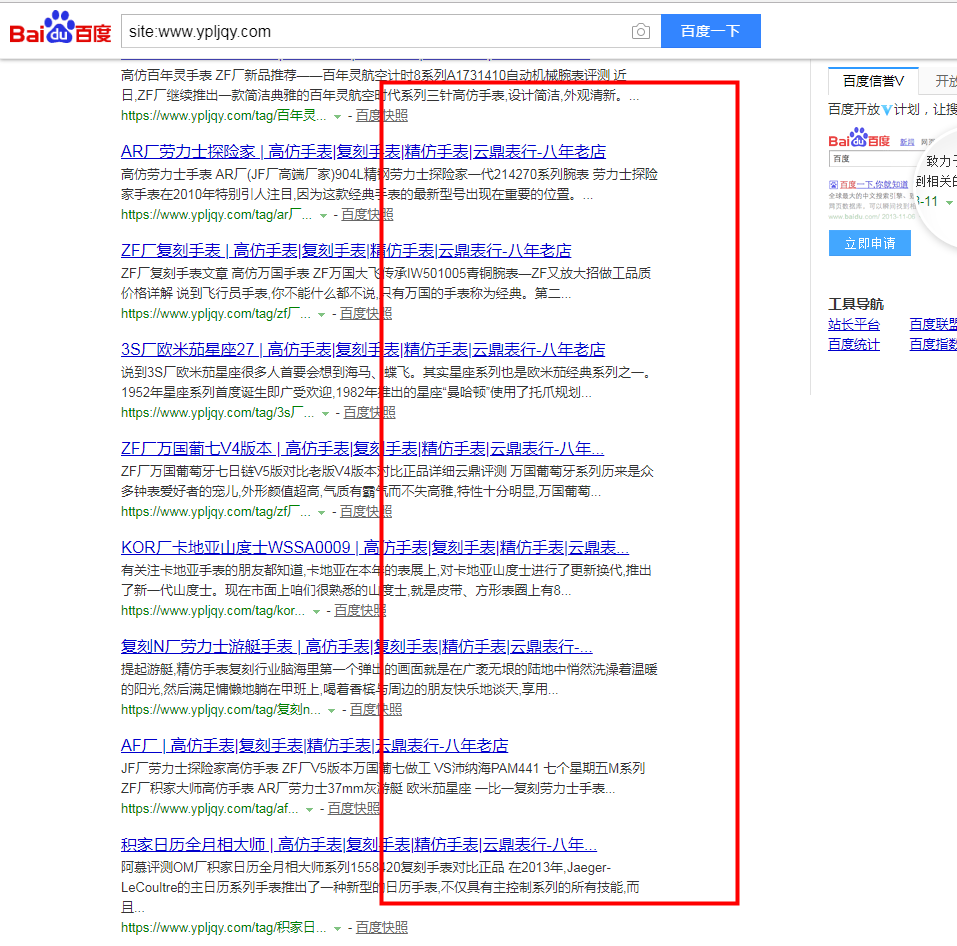Expand dropdown arrow next to tag/af URL
The width and height of the screenshot is (957, 946).
pyautogui.click(x=309, y=810)
